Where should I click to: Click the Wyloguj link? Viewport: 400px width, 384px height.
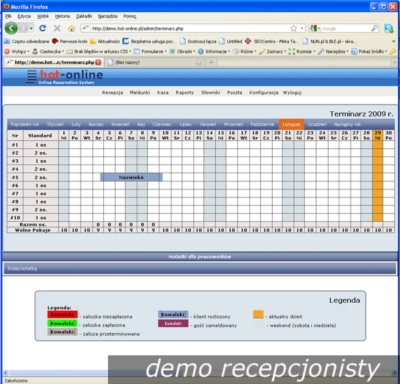click(x=292, y=92)
